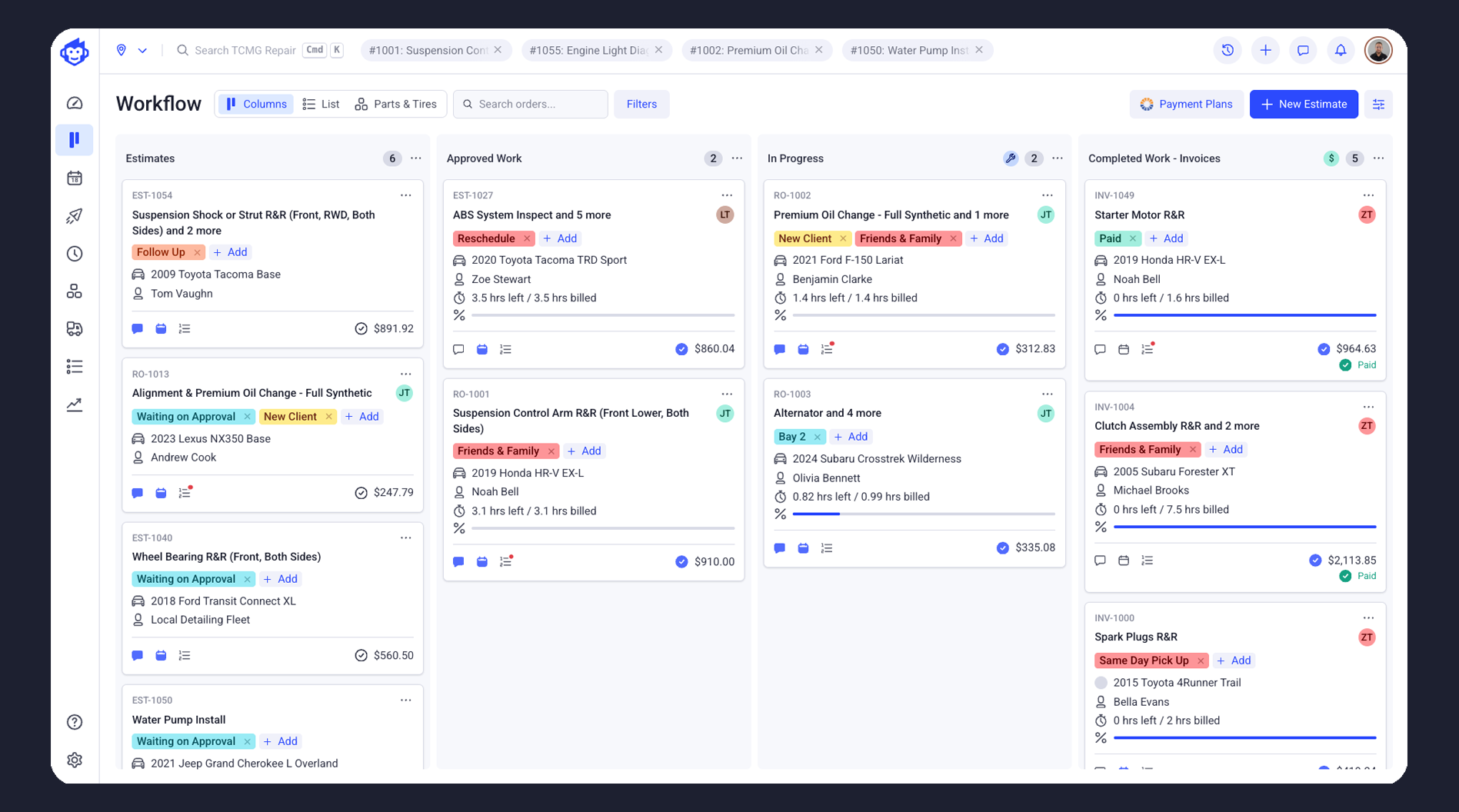This screenshot has height=812, width=1459.
Task: Open the recent history clock icon
Action: [1227, 51]
